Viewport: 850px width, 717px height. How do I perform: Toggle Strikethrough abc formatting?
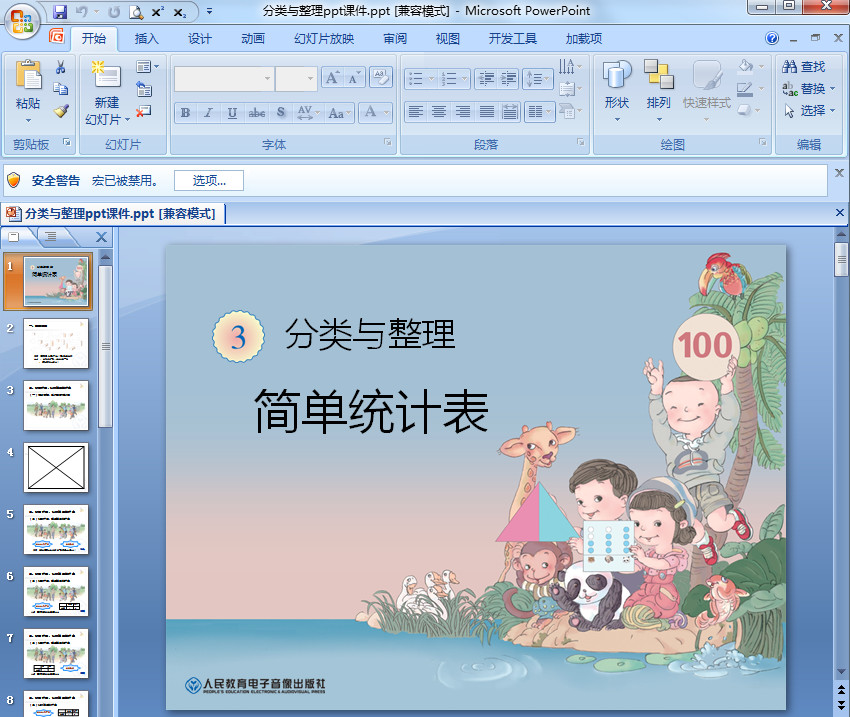(256, 113)
